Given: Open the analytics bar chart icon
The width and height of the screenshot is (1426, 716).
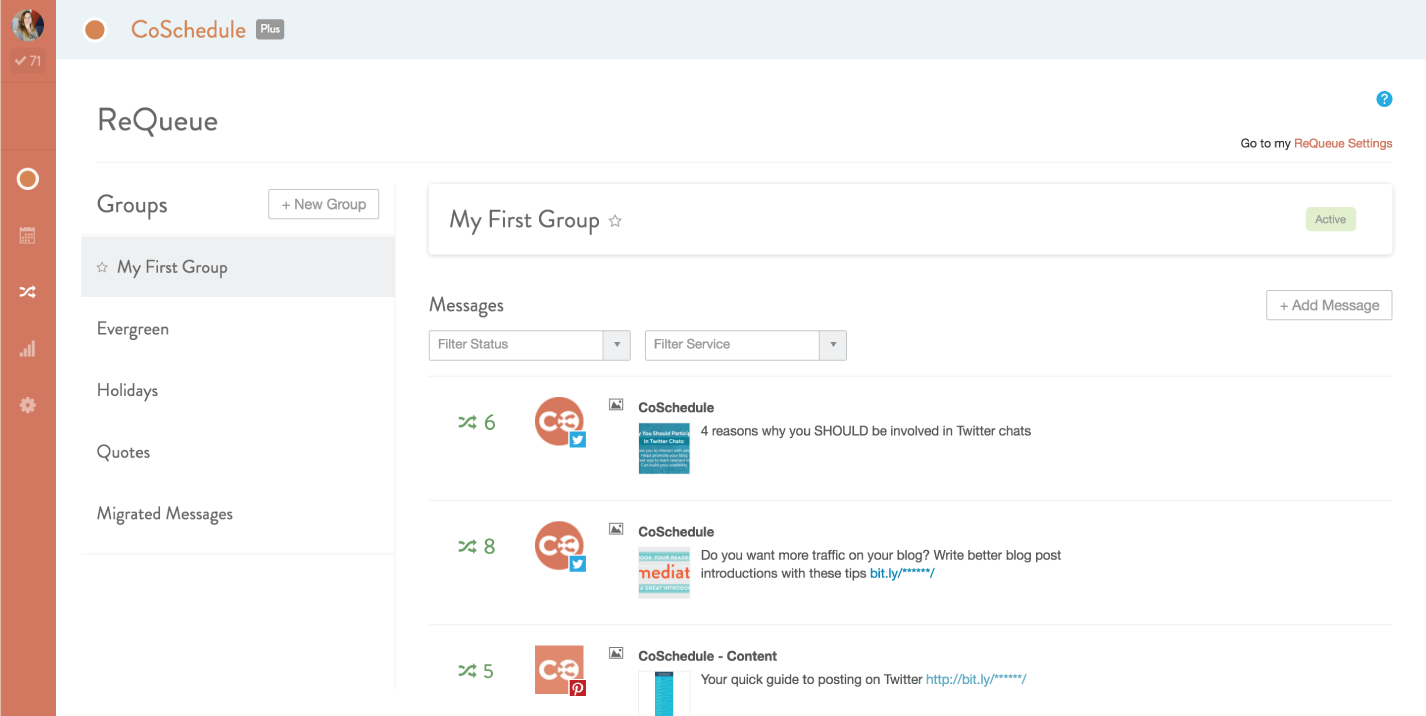Looking at the screenshot, I should pyautogui.click(x=28, y=349).
